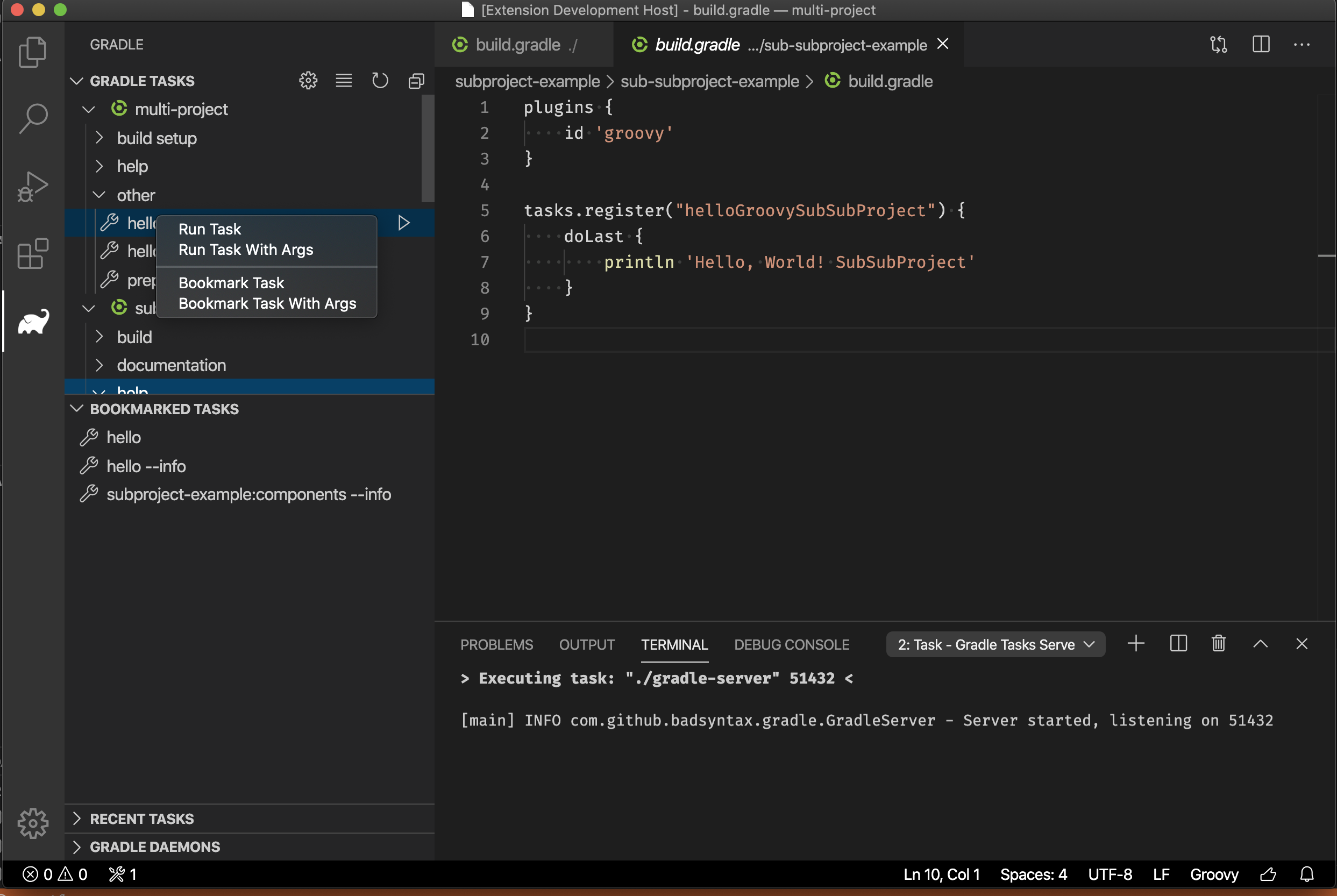Open VS Code settings gear in Activity Bar
The width and height of the screenshot is (1337, 896).
point(33,823)
